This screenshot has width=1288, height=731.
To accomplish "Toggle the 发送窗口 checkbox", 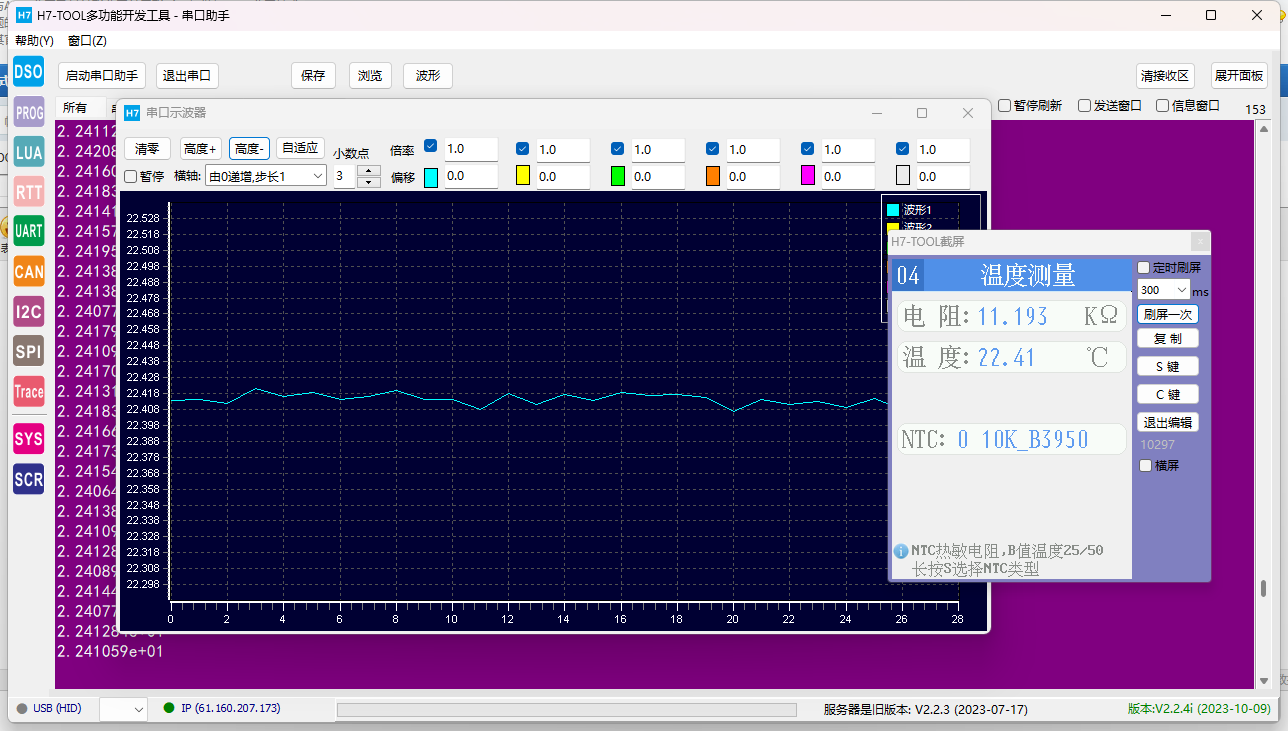I will (x=1084, y=105).
